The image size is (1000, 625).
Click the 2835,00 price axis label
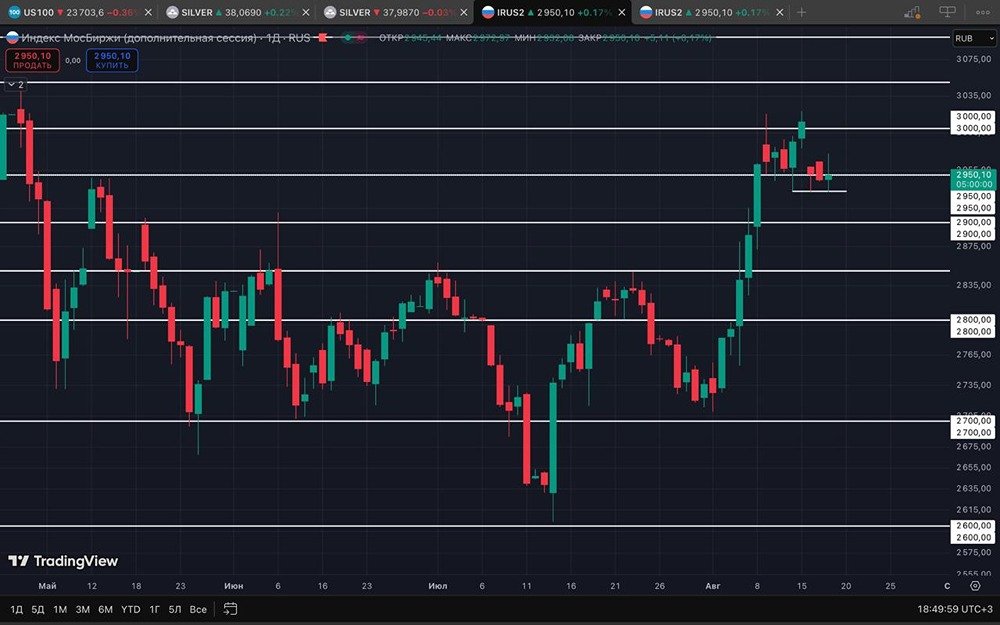coord(974,284)
